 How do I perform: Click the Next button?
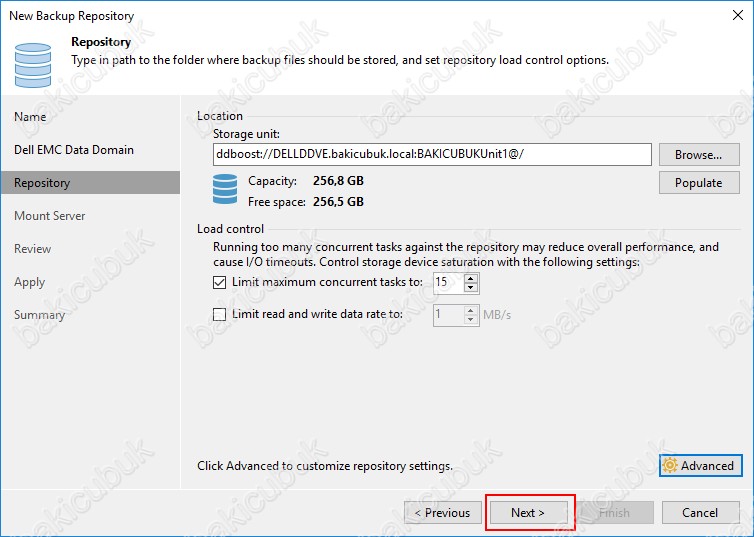coord(528,513)
